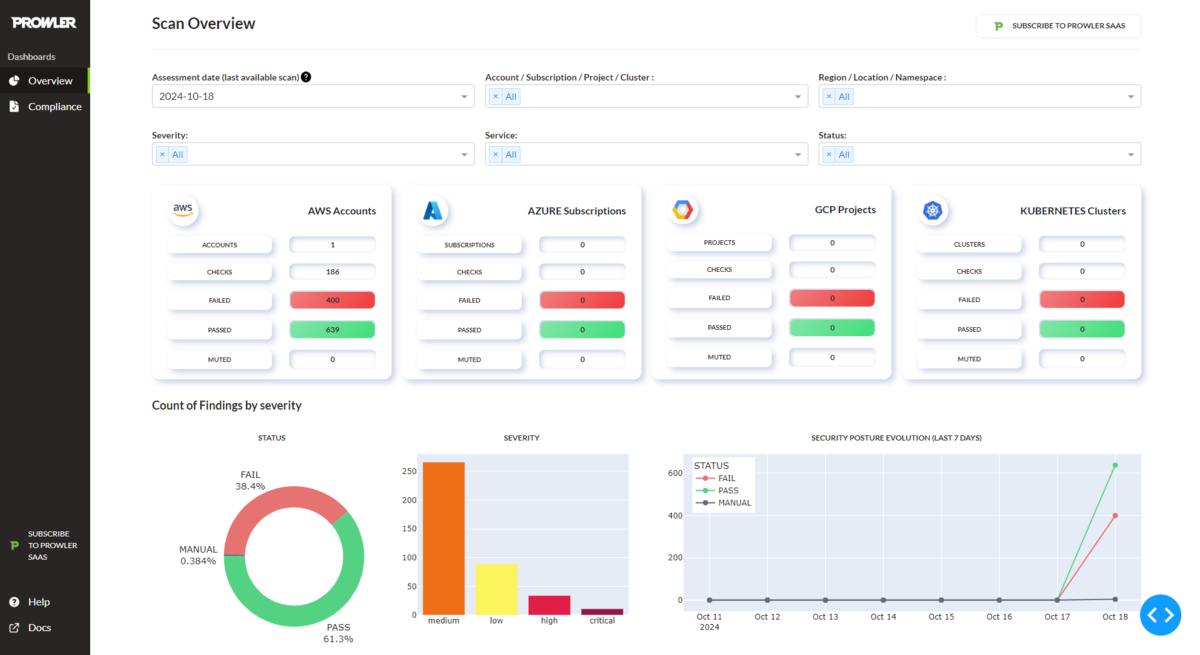Click Count of Findings by severity heading

(x=227, y=405)
